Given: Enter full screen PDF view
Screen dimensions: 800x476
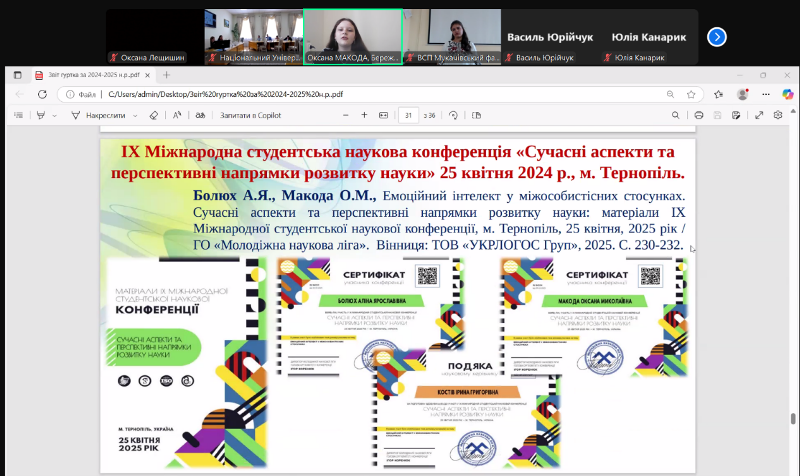Looking at the screenshot, I should pyautogui.click(x=759, y=115).
